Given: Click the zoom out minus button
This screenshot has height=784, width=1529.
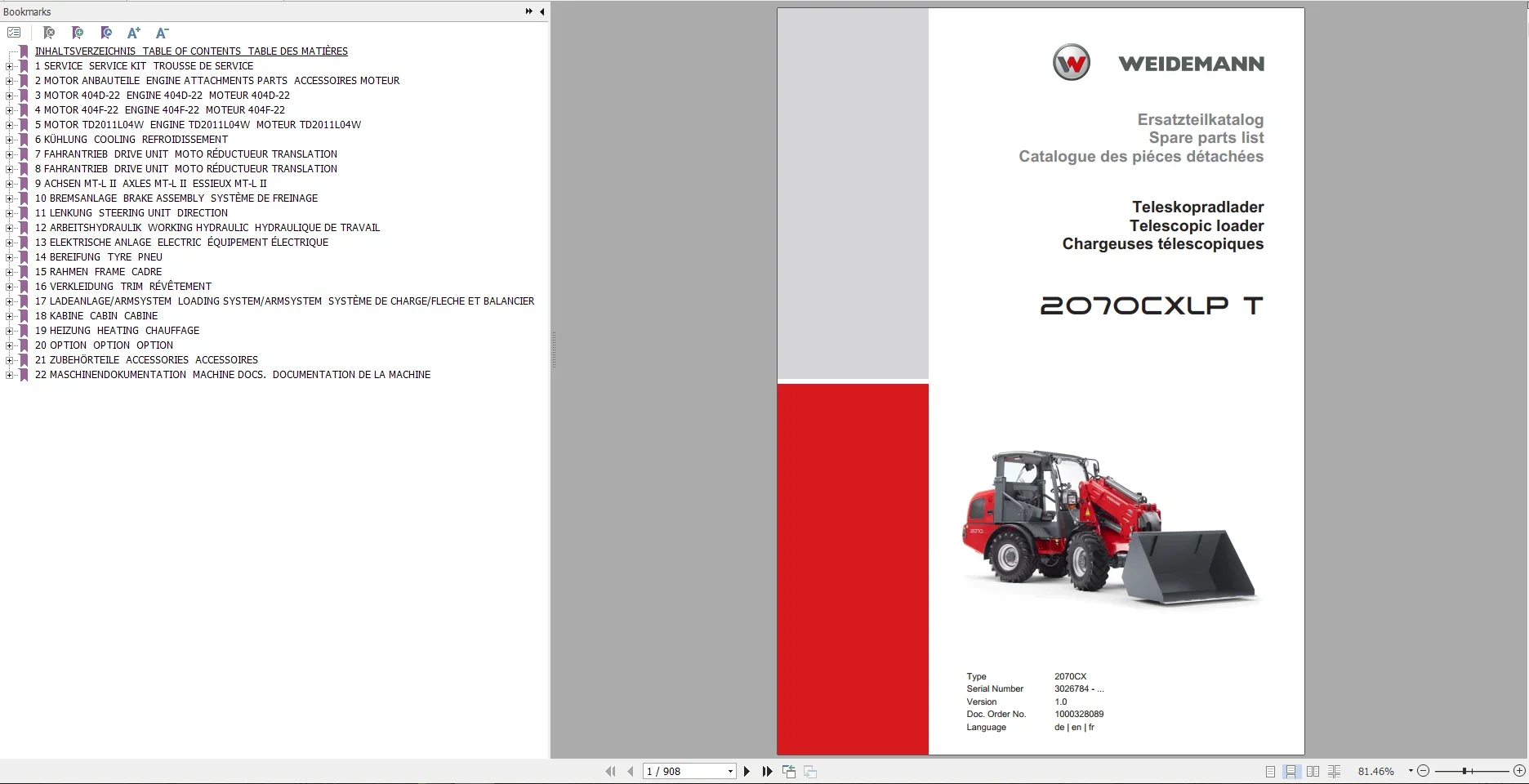Looking at the screenshot, I should pyautogui.click(x=1424, y=771).
